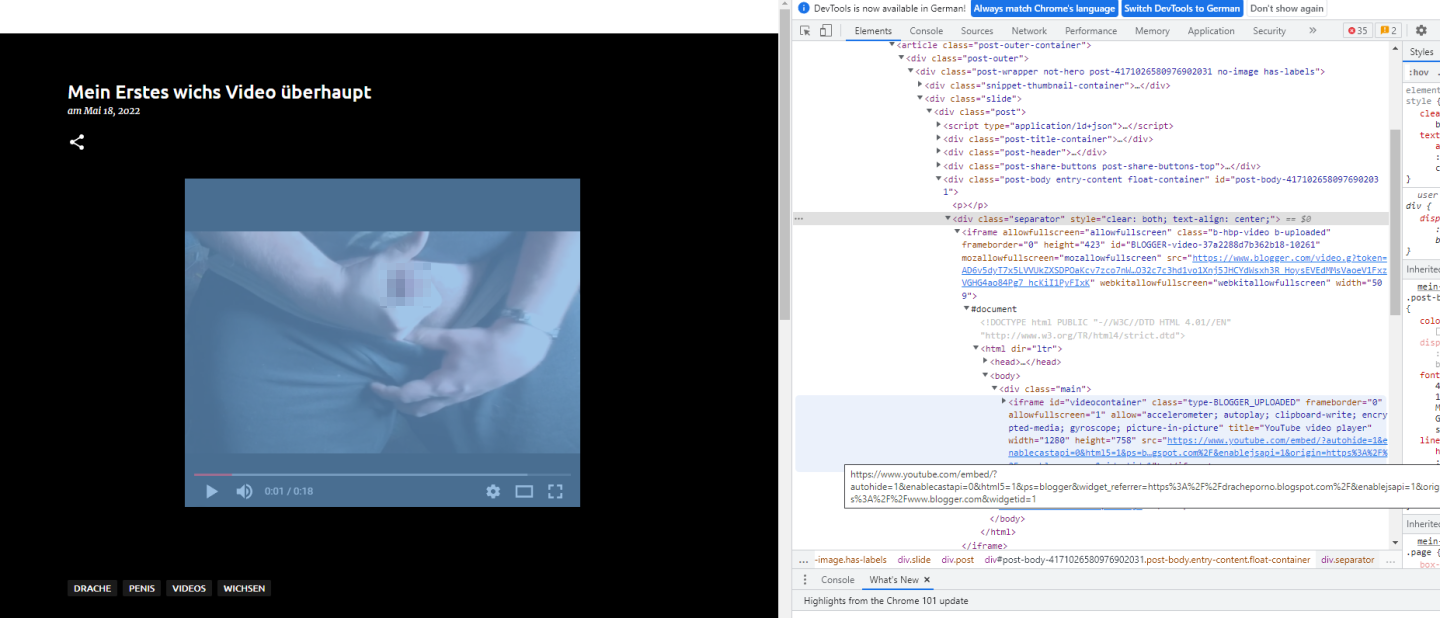Click the red errors counter showing 35
Viewport: 1440px width, 618px height.
click(1357, 31)
